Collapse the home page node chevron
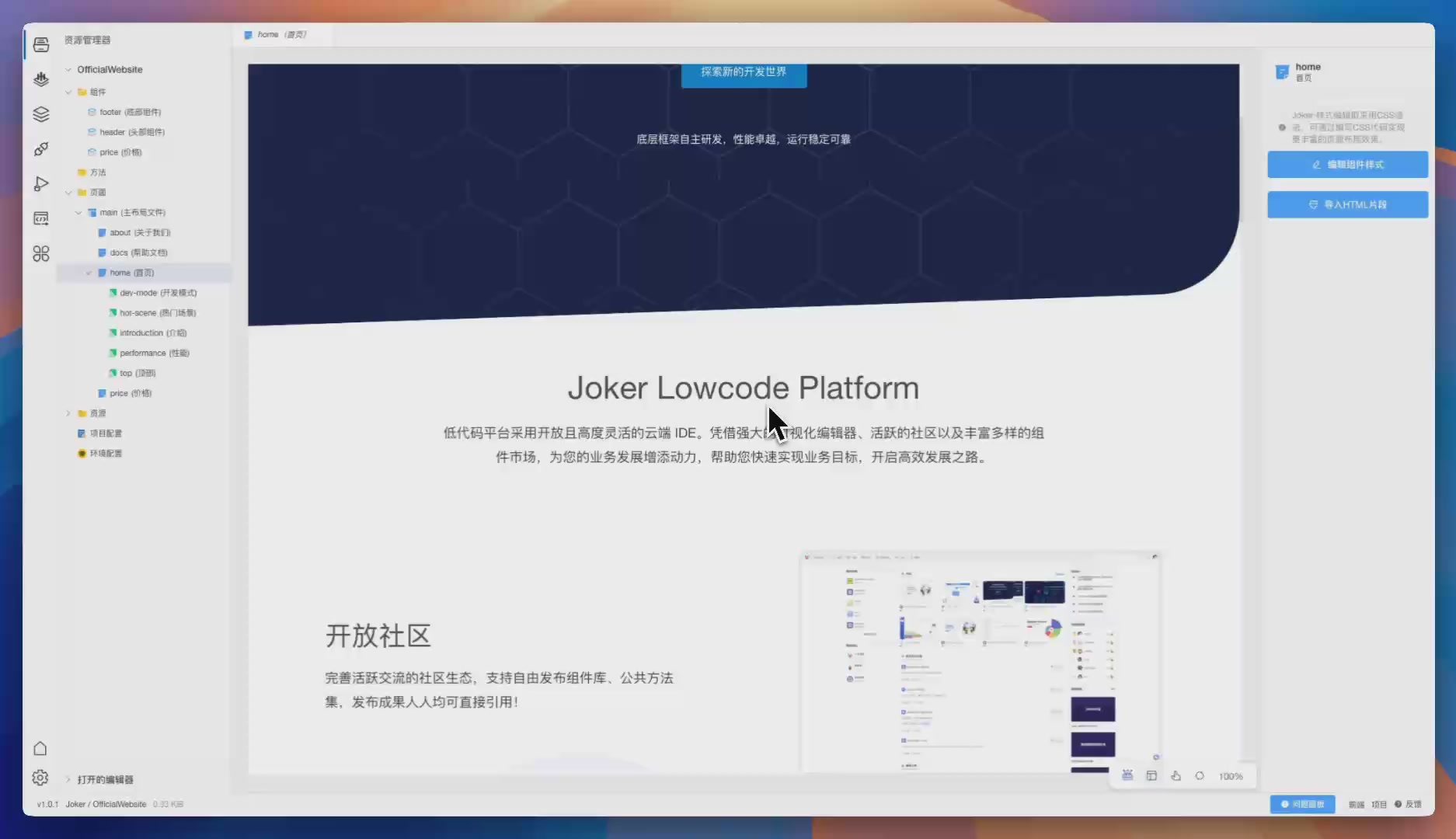 click(89, 273)
